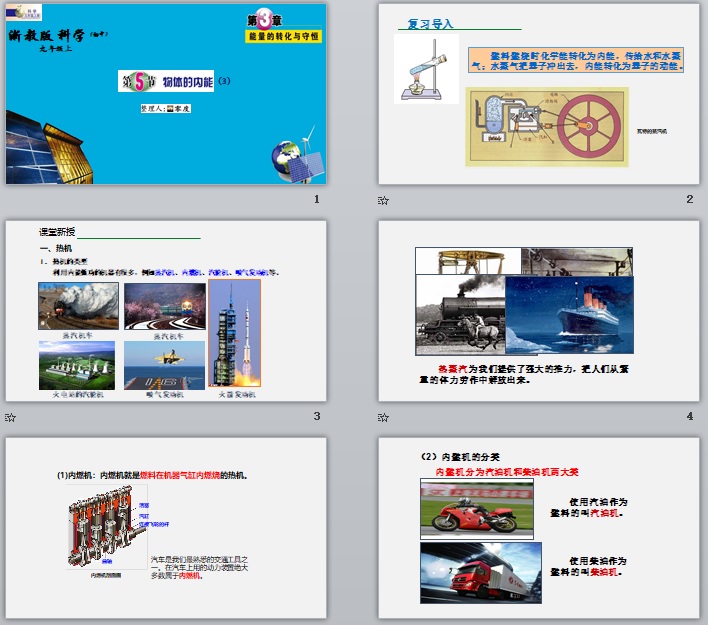Click the jet fighter picture on slide 3
The image size is (708, 625).
tap(164, 365)
